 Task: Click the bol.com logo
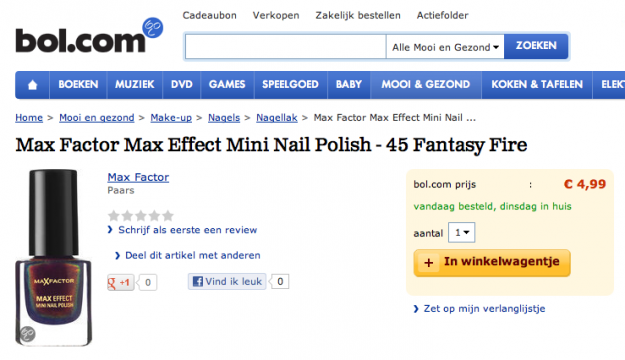click(89, 36)
